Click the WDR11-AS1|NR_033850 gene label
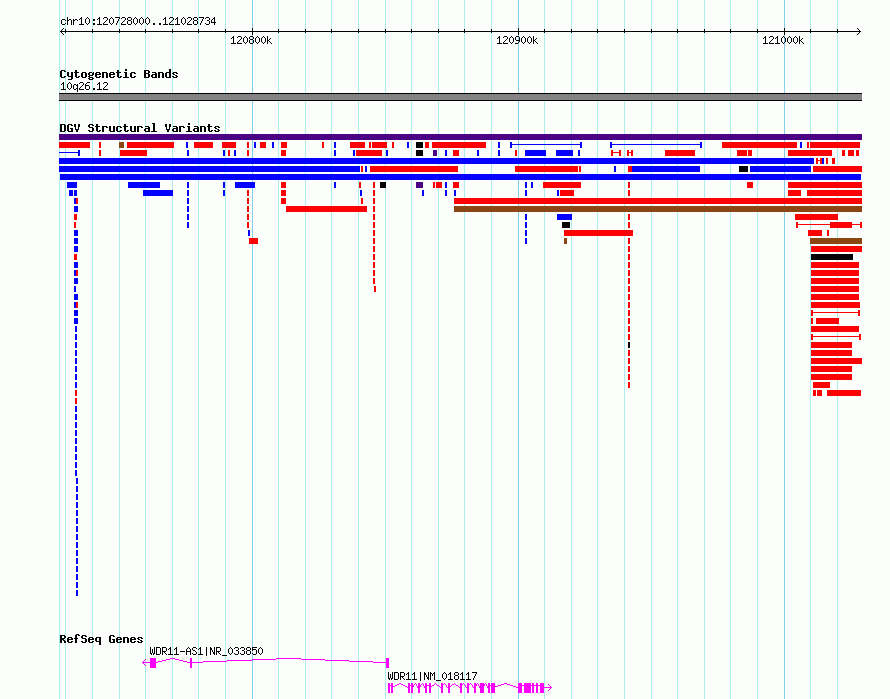Viewport: 890px width, 699px height. pos(206,651)
